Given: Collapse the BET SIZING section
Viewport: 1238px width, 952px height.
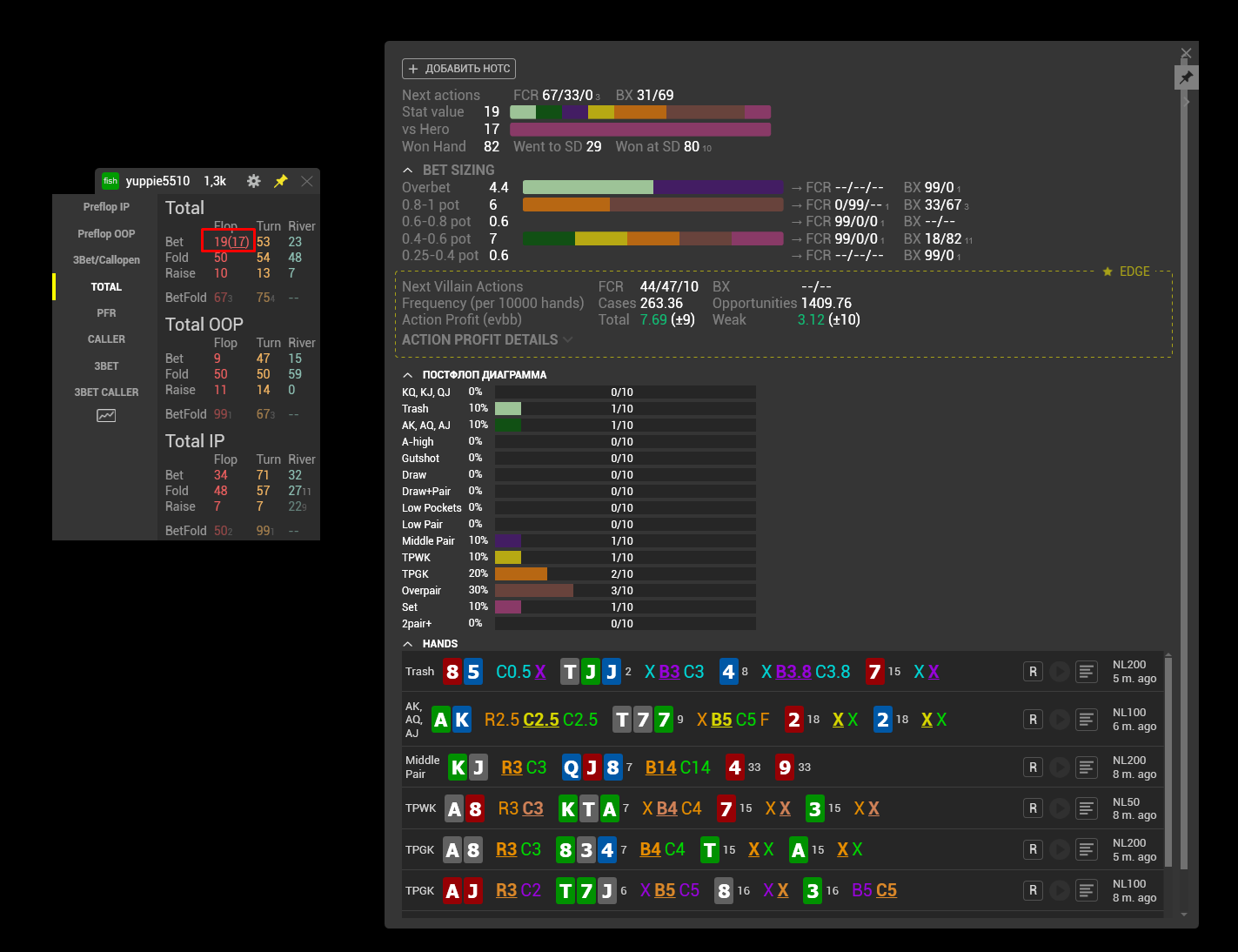Looking at the screenshot, I should coord(408,171).
